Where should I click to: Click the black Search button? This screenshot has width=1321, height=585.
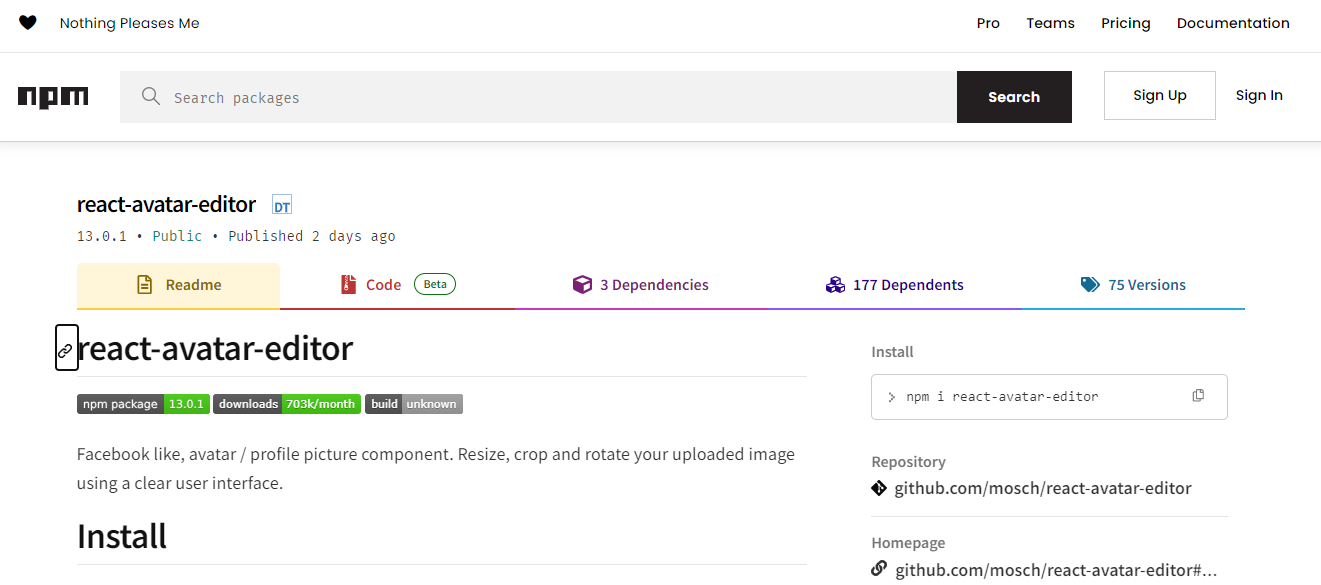[x=1014, y=97]
